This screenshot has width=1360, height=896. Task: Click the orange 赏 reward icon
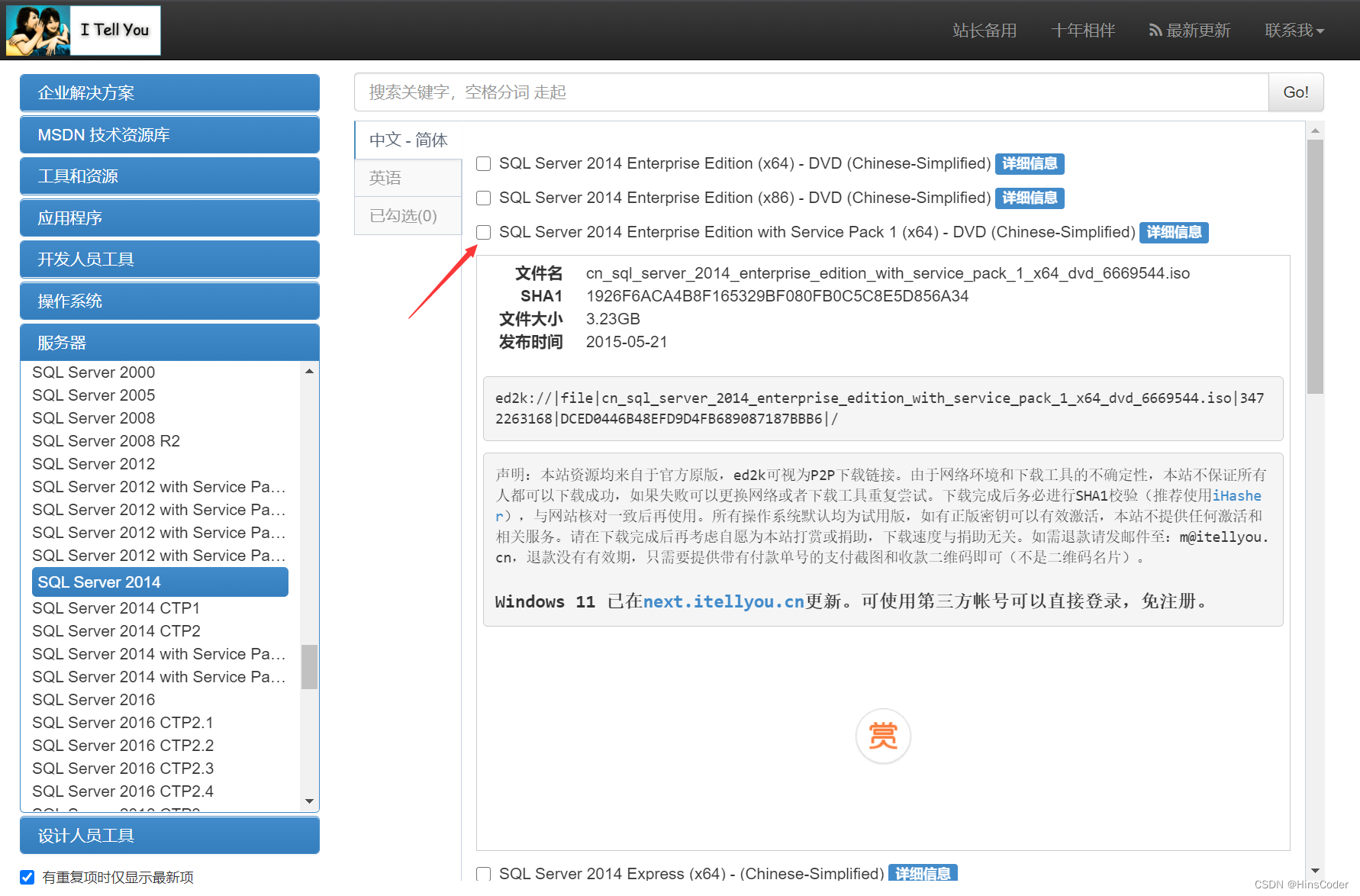tap(883, 736)
